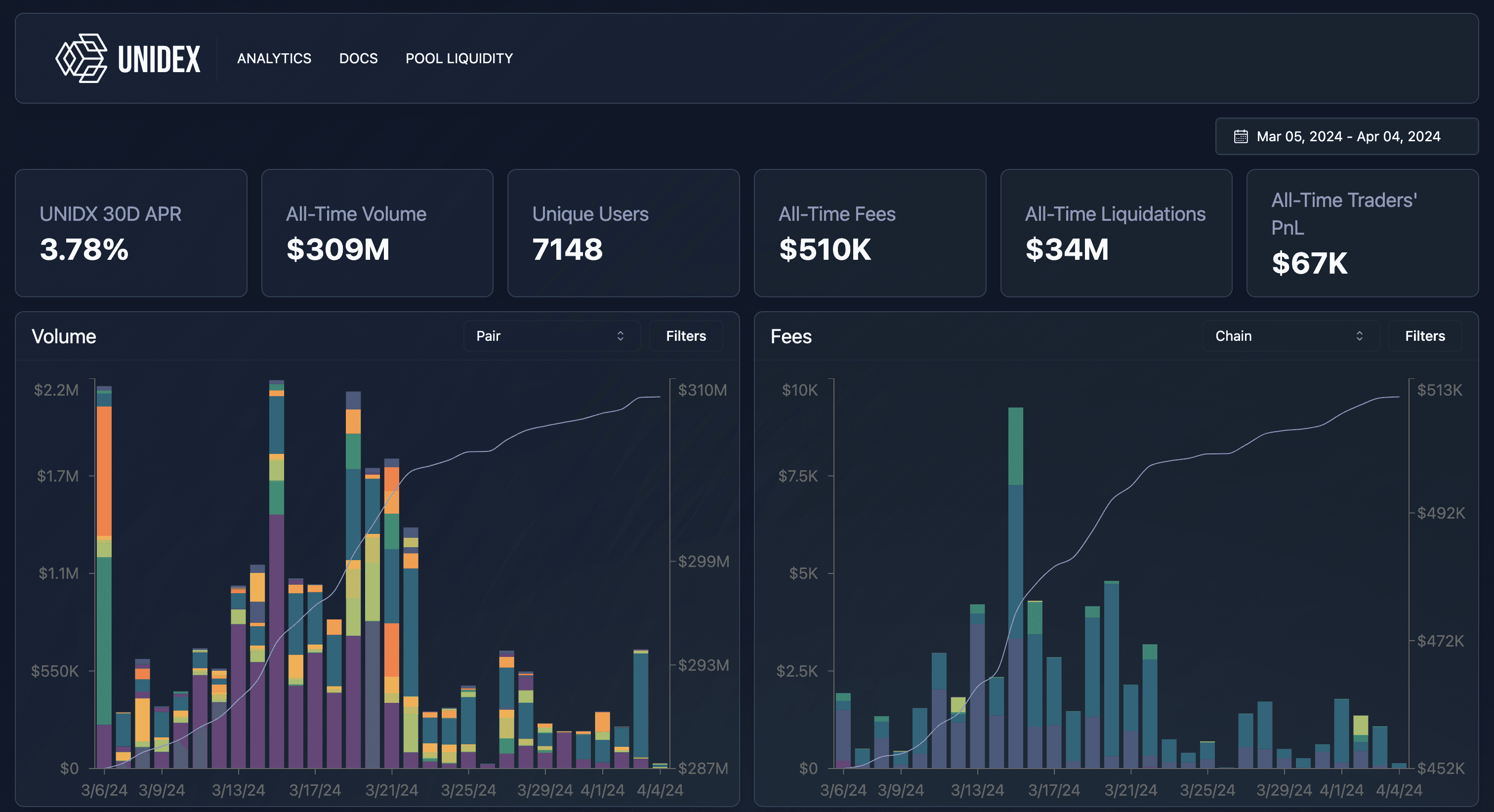The width and height of the screenshot is (1494, 812).
Task: Click the $5K label on Fees axis
Action: [803, 573]
